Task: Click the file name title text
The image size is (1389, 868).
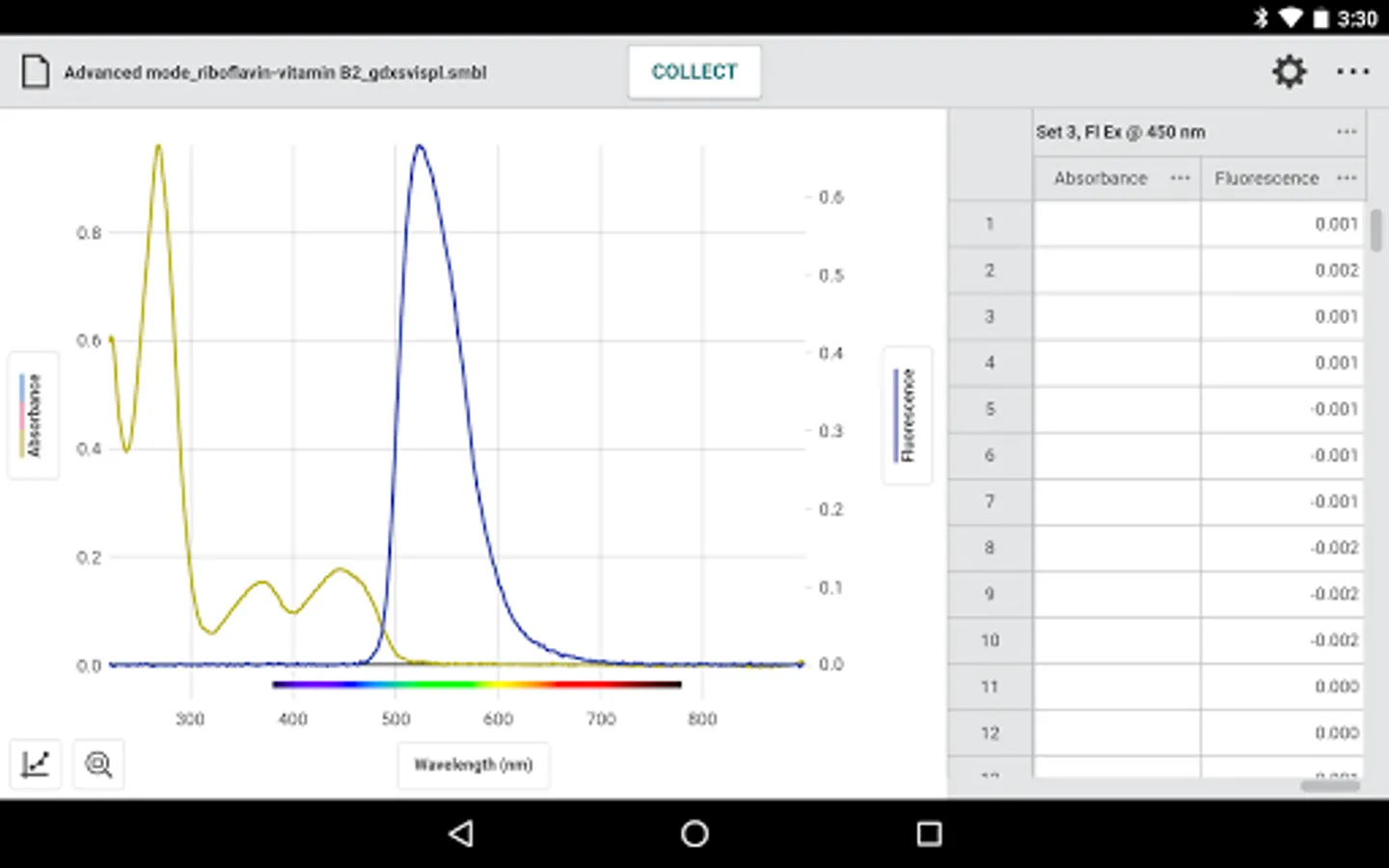Action: (275, 72)
